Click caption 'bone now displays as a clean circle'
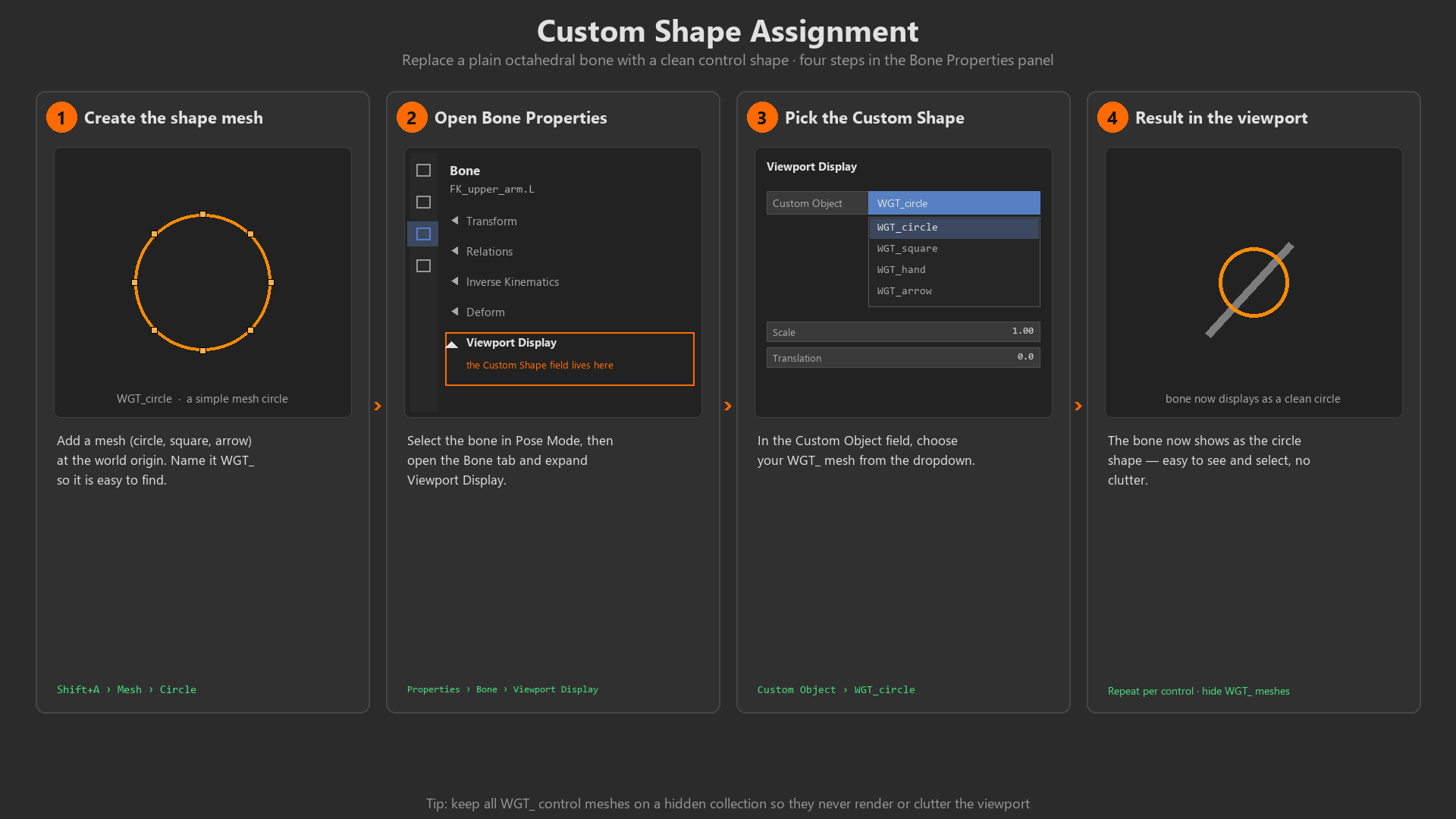Viewport: 1456px width, 819px height. click(1253, 399)
